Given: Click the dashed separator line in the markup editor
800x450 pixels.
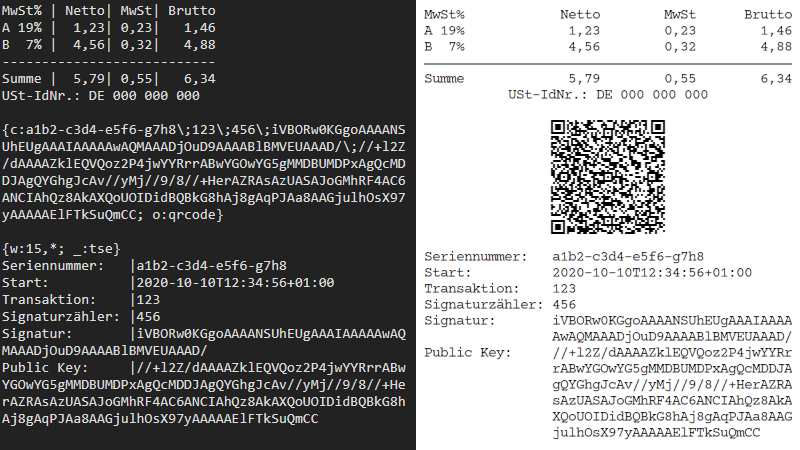Looking at the screenshot, I should tap(108, 62).
